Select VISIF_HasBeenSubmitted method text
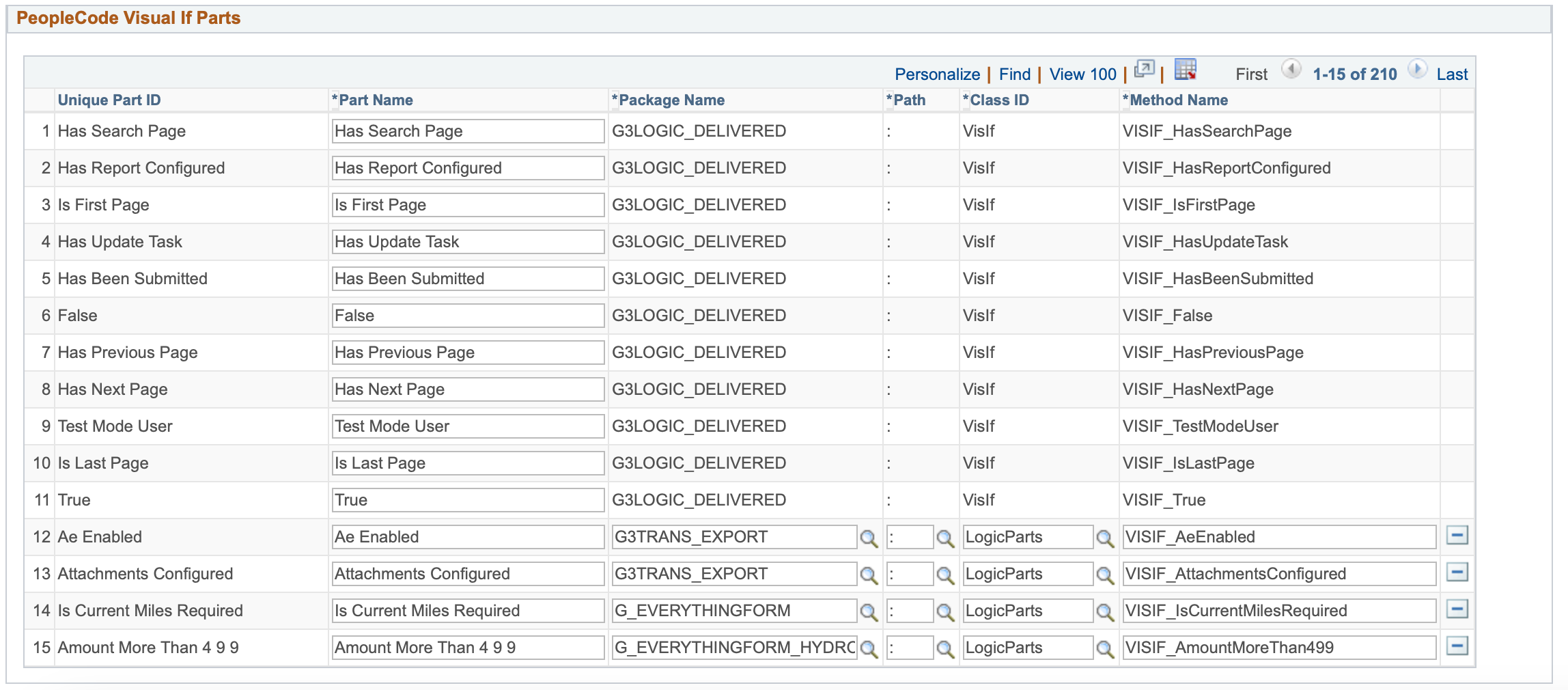This screenshot has height=690, width=1568. [x=1218, y=279]
